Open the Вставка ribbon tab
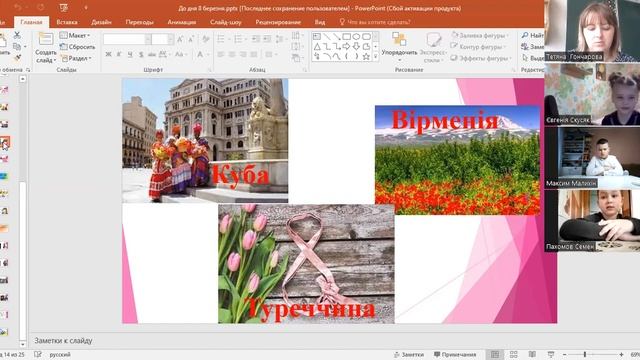The image size is (640, 360). click(x=67, y=22)
